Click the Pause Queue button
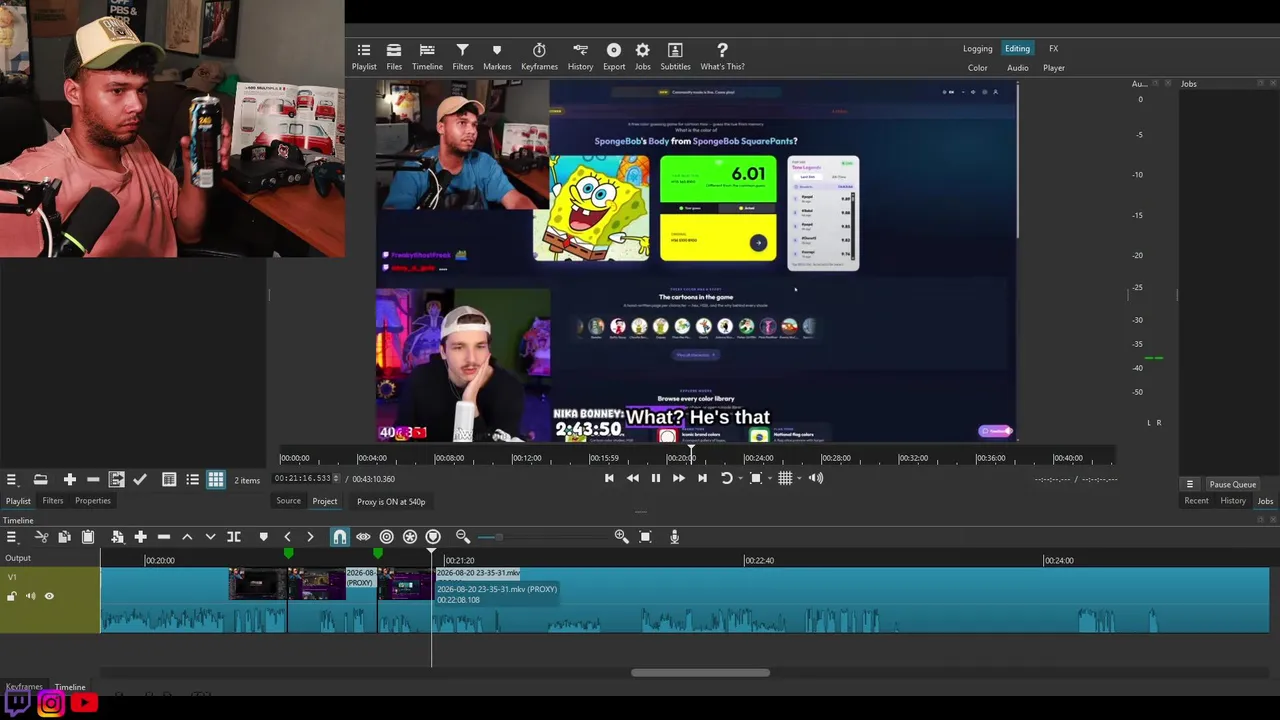This screenshot has height=720, width=1280. coord(1232,484)
